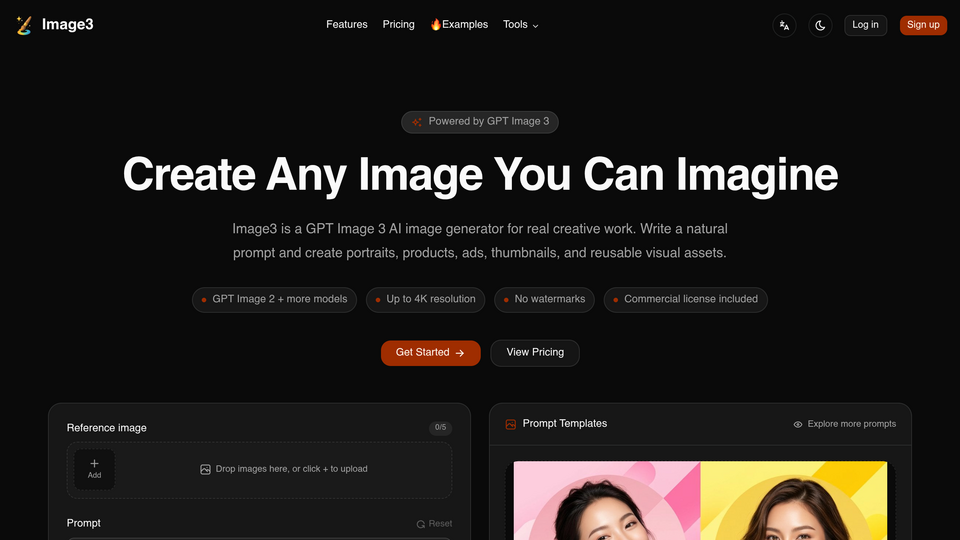Click the View Pricing button

point(535,353)
